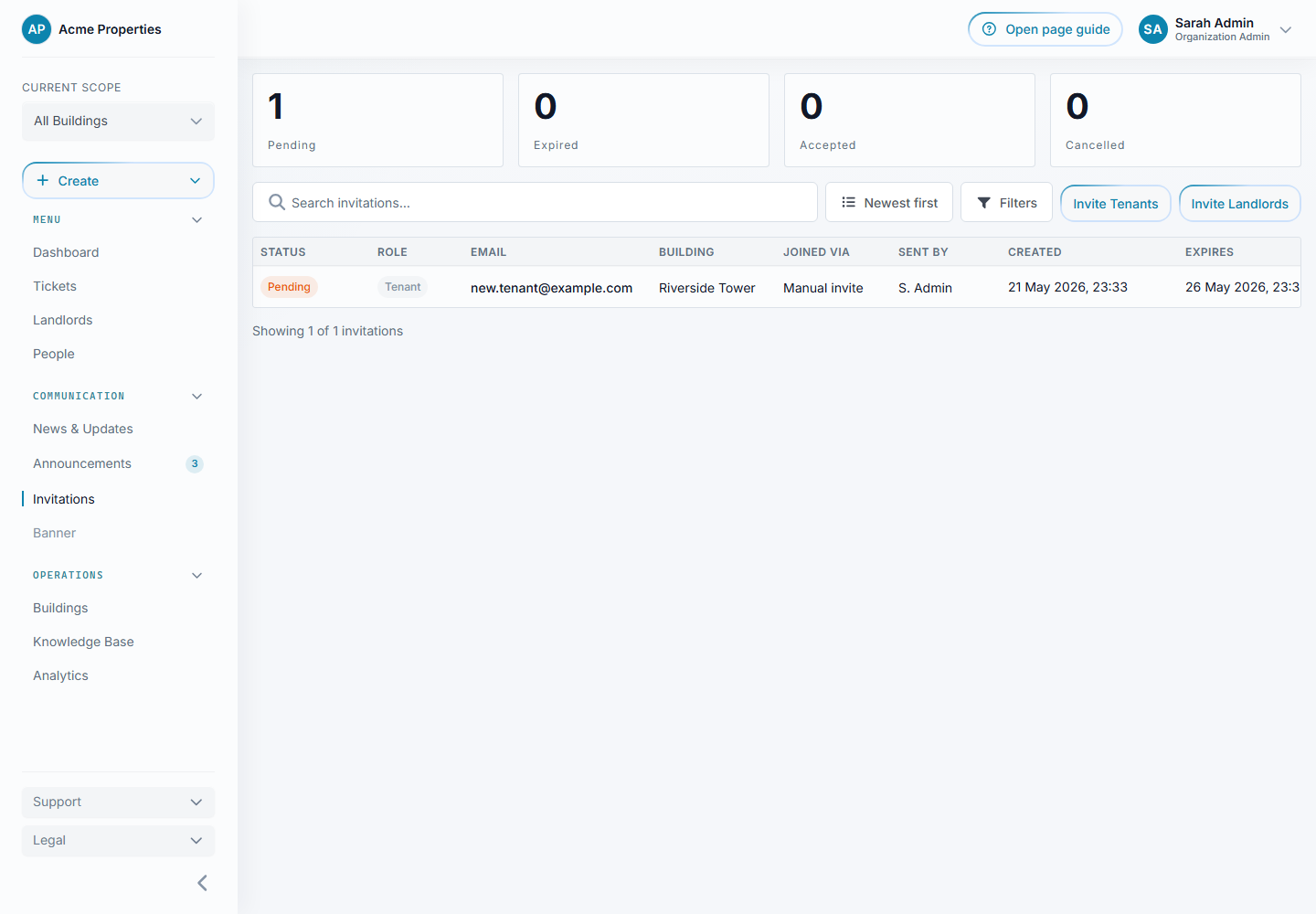Focus the Search invitations field
This screenshot has height=914, width=1316.
[535, 202]
